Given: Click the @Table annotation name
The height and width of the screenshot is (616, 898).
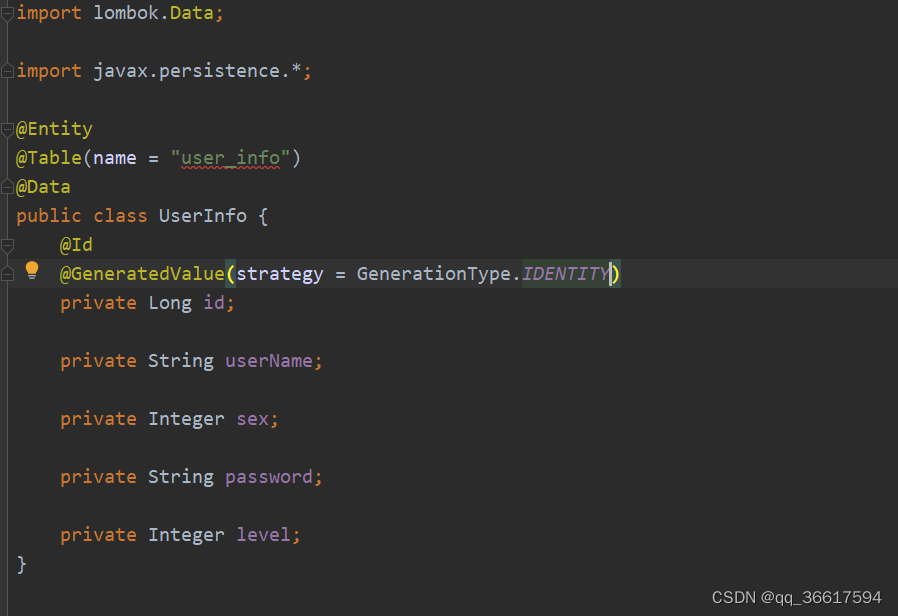Looking at the screenshot, I should click(x=47, y=157).
